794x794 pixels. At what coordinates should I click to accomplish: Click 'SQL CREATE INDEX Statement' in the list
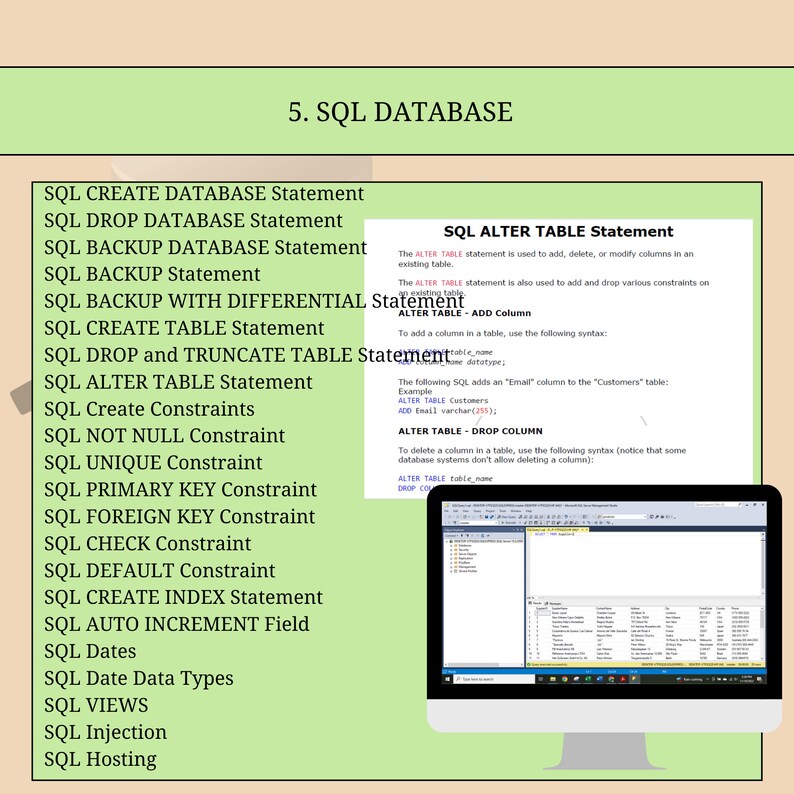183,597
